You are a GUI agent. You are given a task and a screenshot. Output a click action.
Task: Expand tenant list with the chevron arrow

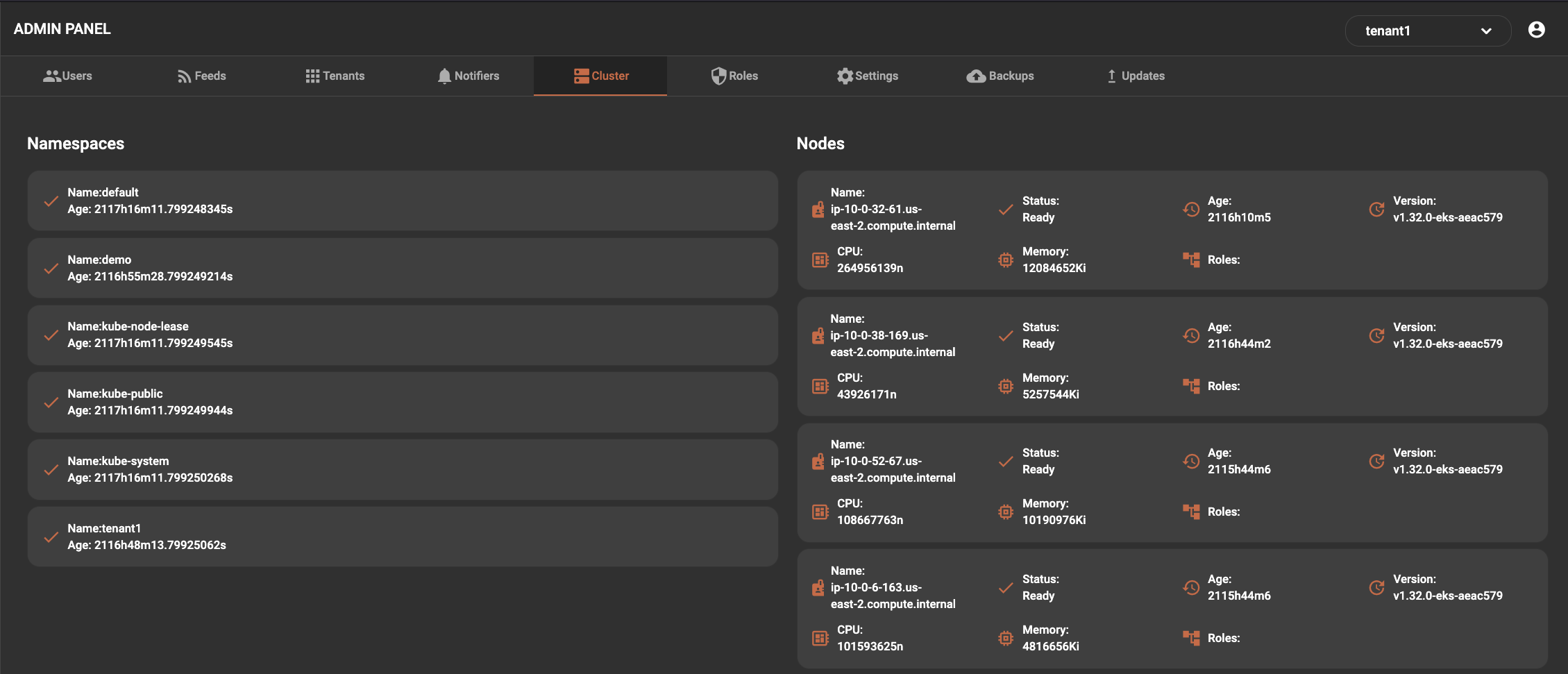point(1485,31)
